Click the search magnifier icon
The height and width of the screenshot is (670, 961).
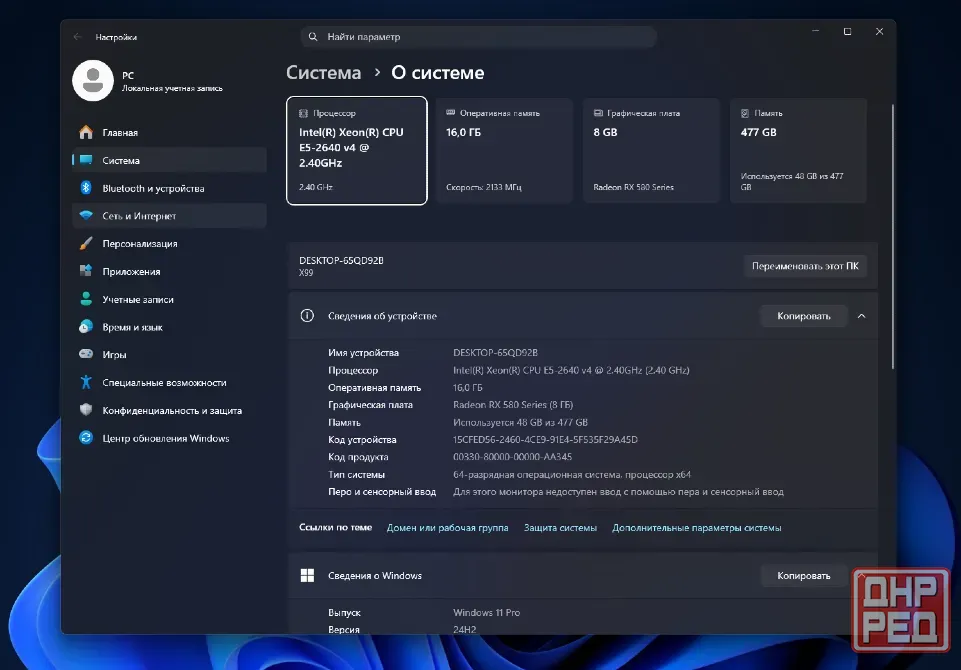(313, 37)
